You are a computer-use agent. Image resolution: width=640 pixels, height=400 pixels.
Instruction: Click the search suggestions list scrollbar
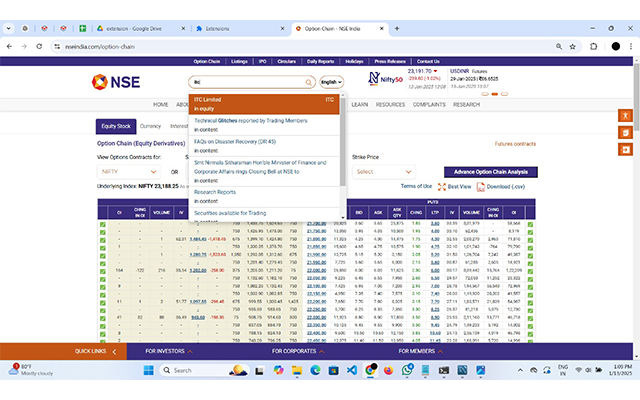342,143
